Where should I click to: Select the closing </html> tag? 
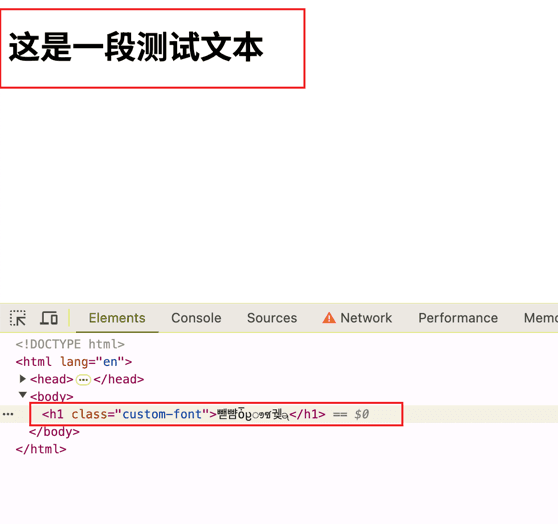click(x=41, y=449)
